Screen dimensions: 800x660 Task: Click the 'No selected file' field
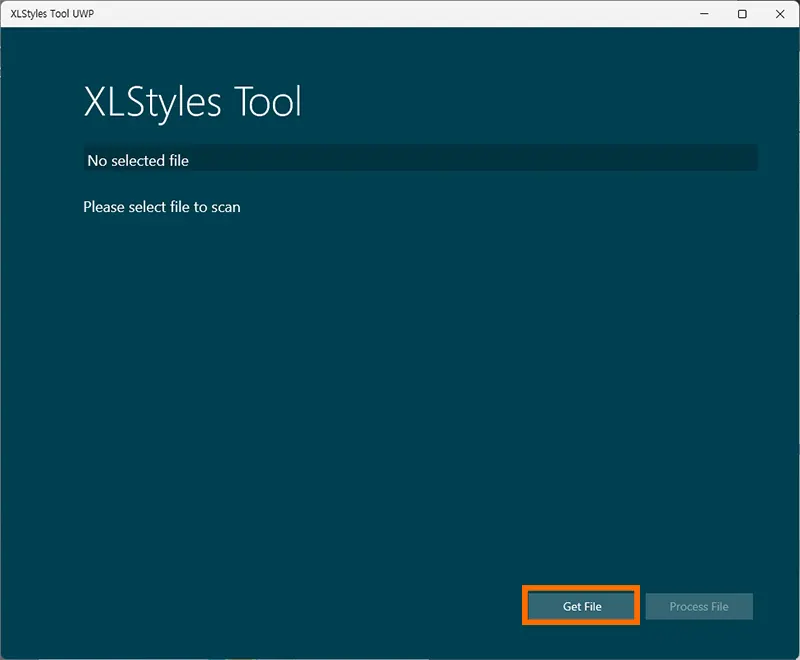click(x=420, y=158)
